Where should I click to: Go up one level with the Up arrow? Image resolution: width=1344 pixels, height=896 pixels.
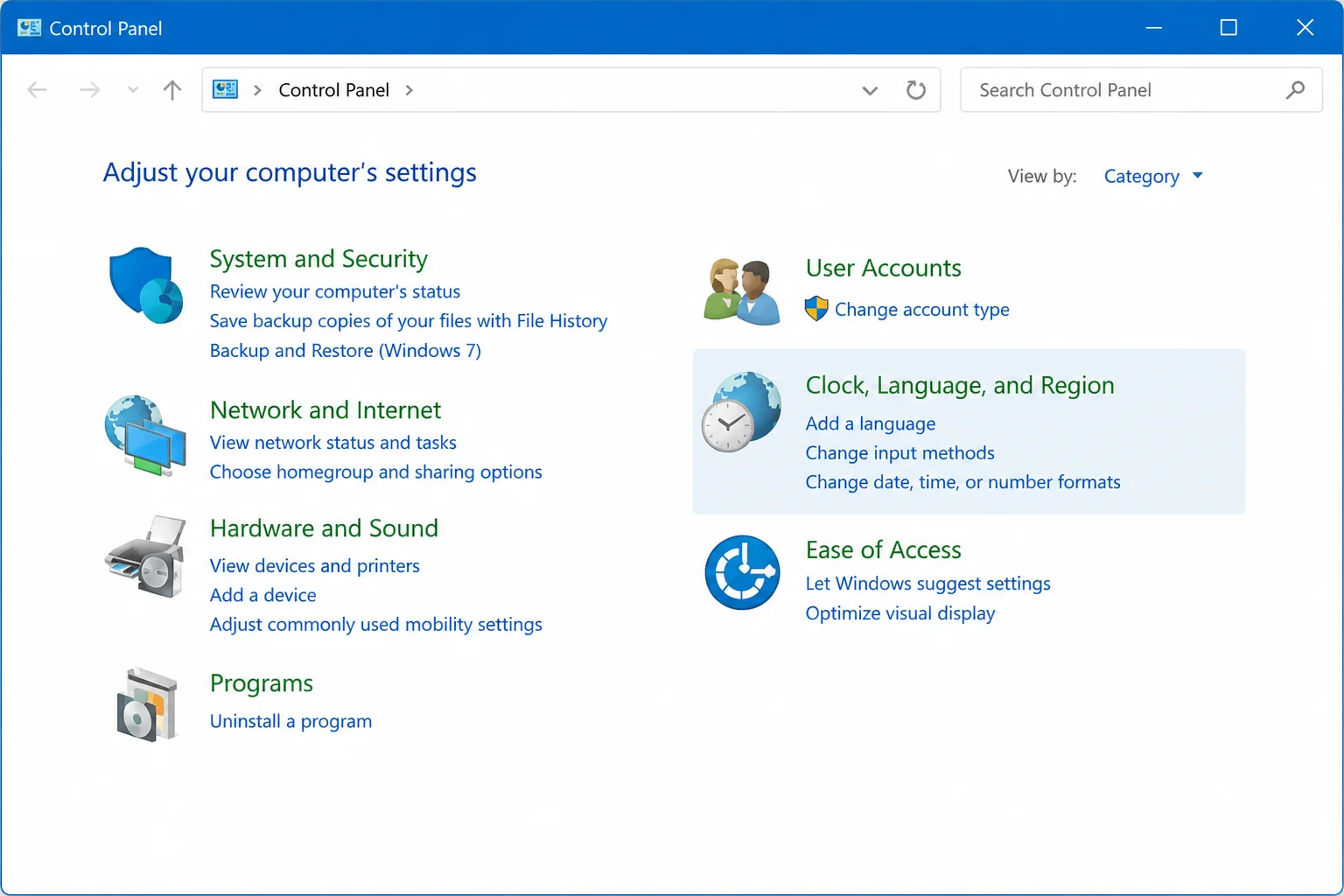coord(172,89)
